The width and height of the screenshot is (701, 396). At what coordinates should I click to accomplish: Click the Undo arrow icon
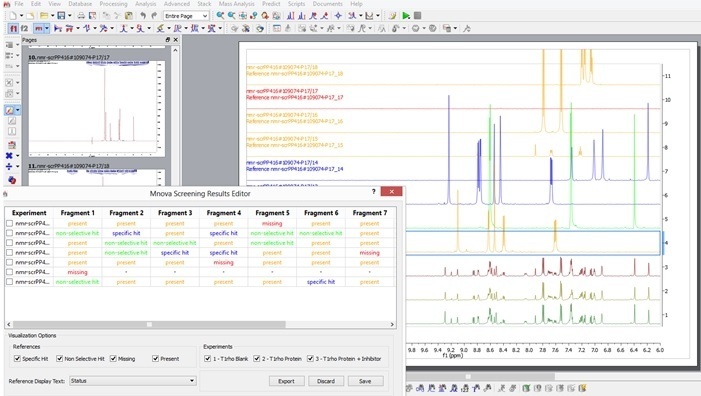pos(143,16)
